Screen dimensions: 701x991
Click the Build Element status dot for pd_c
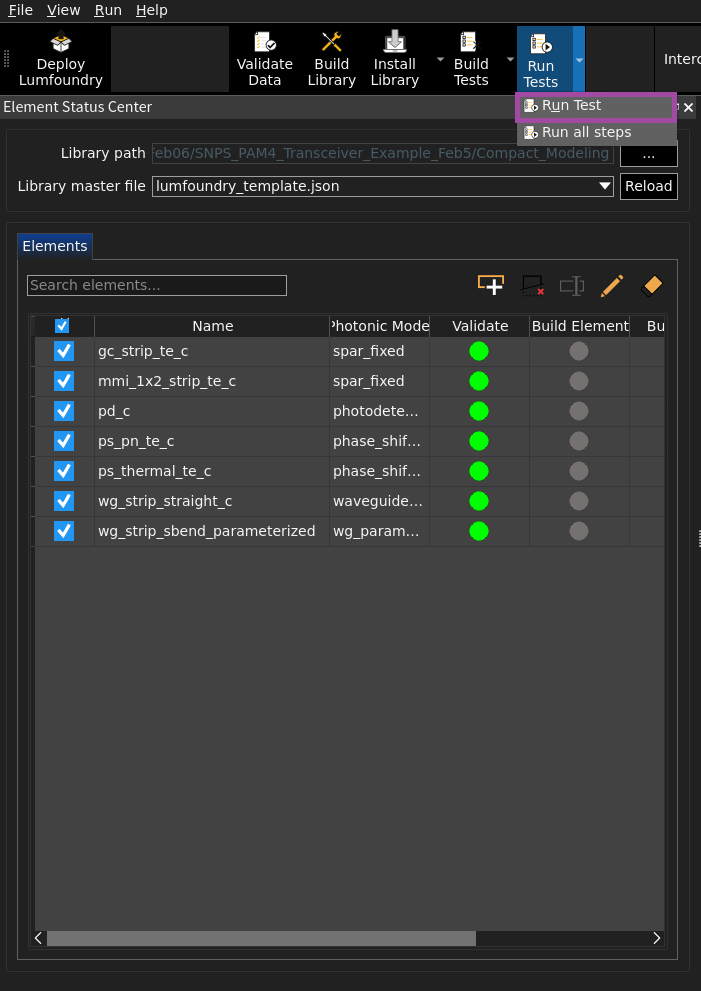click(x=579, y=411)
